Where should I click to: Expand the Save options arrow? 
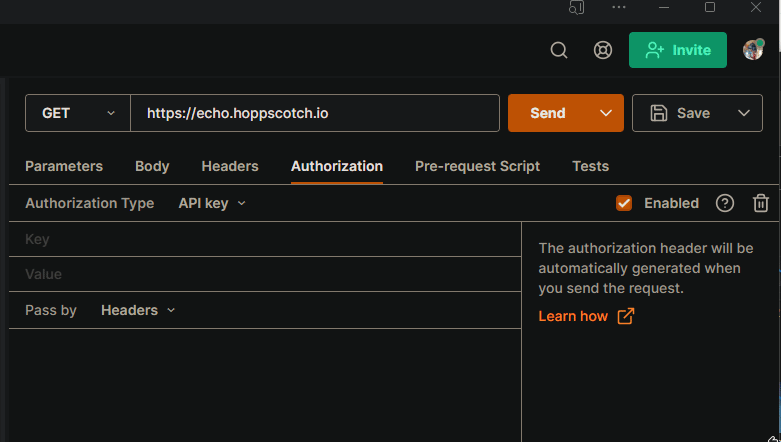(x=744, y=113)
